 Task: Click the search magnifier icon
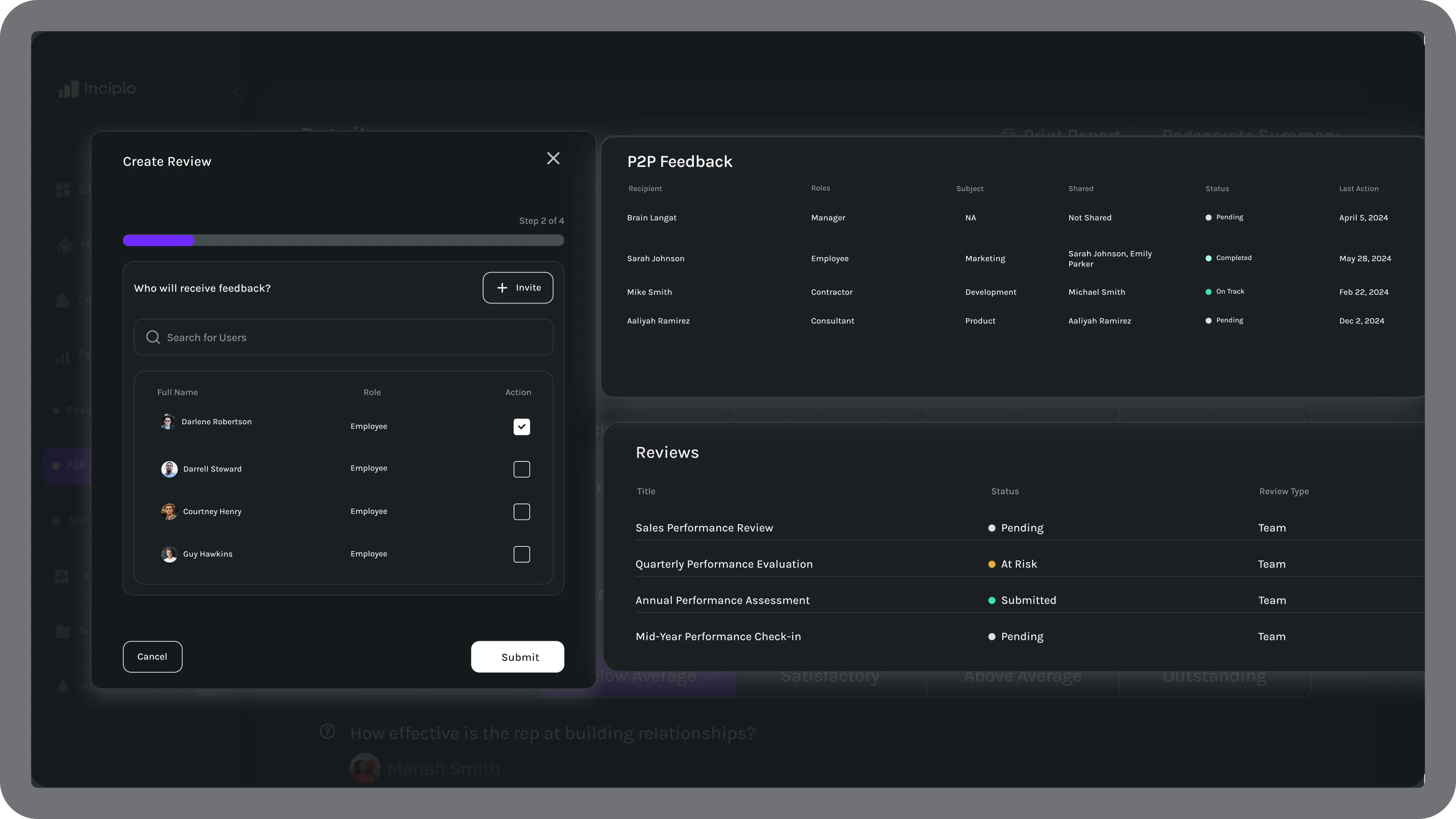tap(152, 337)
